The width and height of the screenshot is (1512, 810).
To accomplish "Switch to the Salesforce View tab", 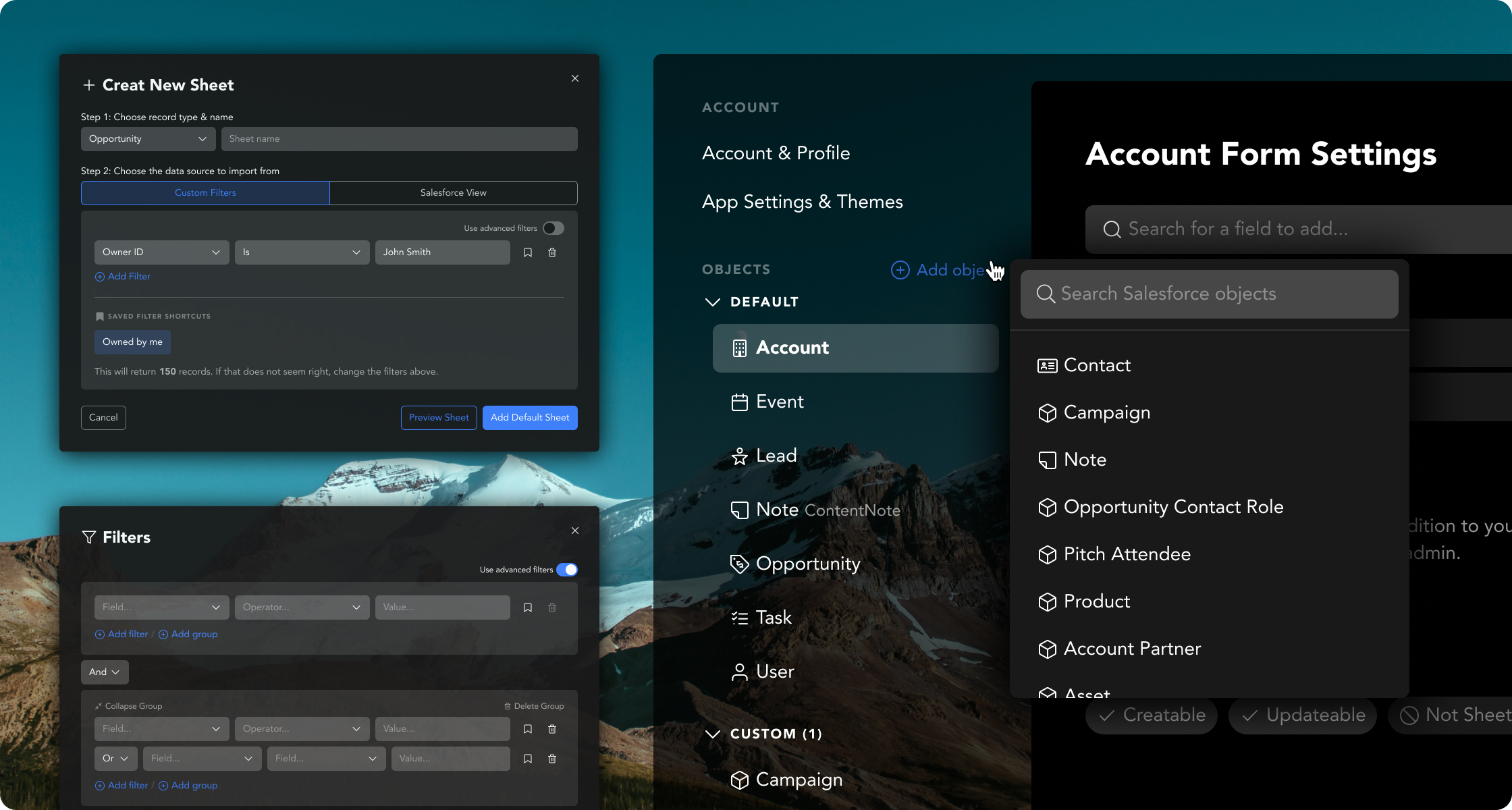I will [453, 193].
